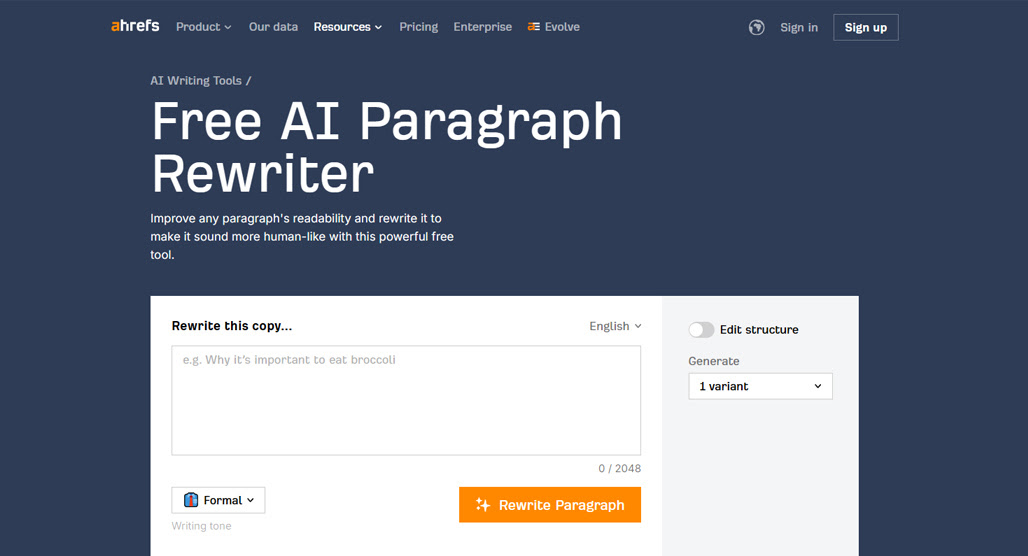Click the Sign in link

(799, 28)
